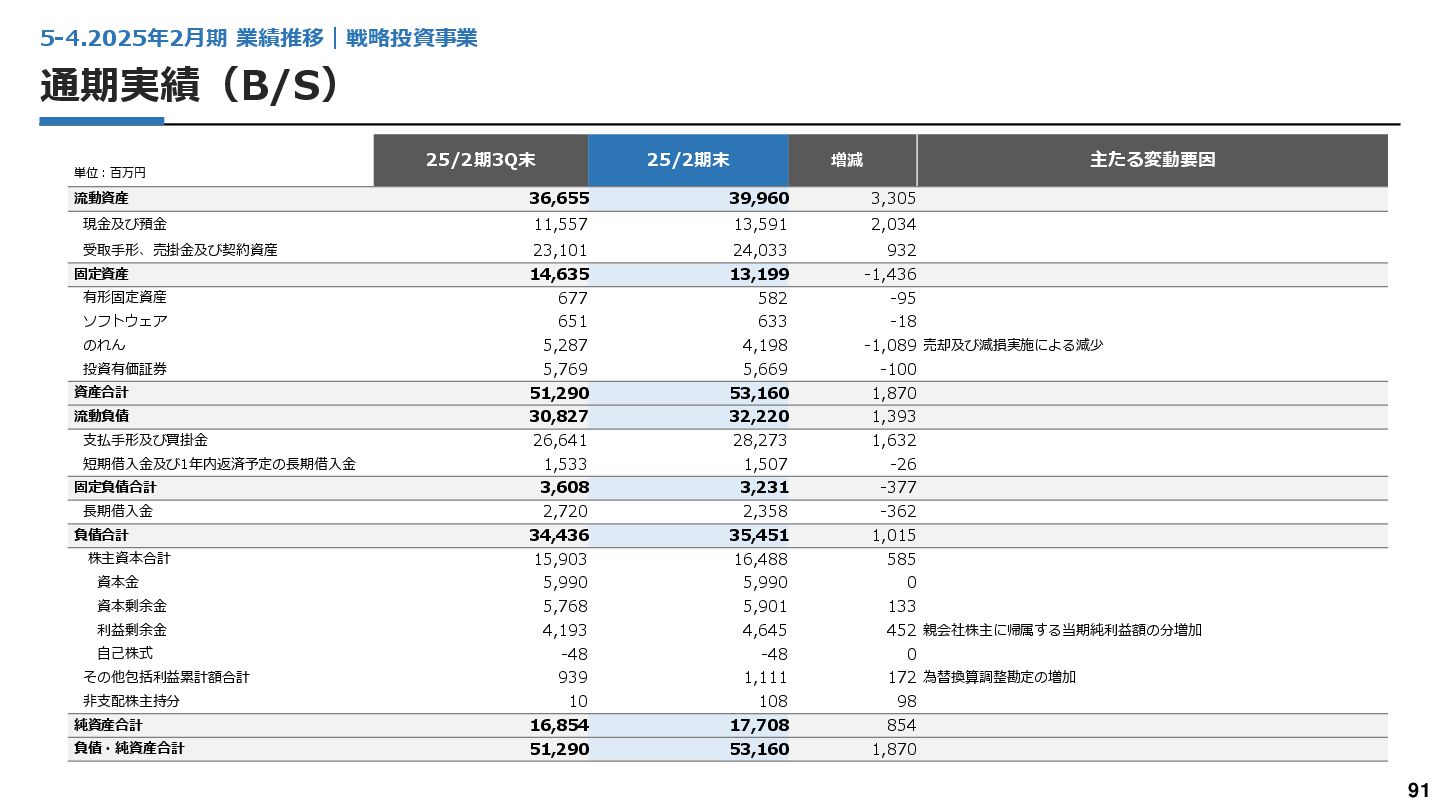Select the section heading 5-4.2025年2月期 業績推移｜戦略投資事業

click(x=258, y=38)
